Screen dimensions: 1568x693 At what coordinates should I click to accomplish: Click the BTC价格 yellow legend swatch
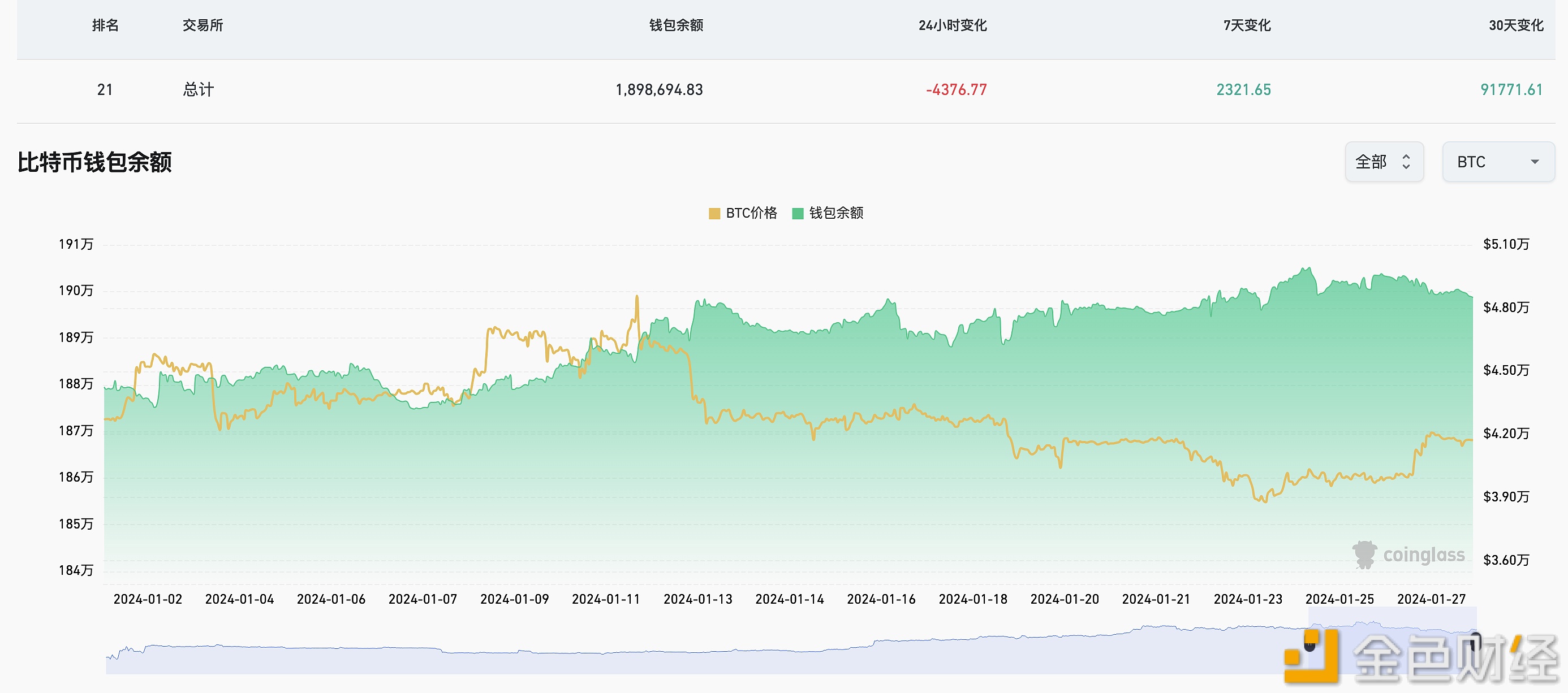click(714, 214)
